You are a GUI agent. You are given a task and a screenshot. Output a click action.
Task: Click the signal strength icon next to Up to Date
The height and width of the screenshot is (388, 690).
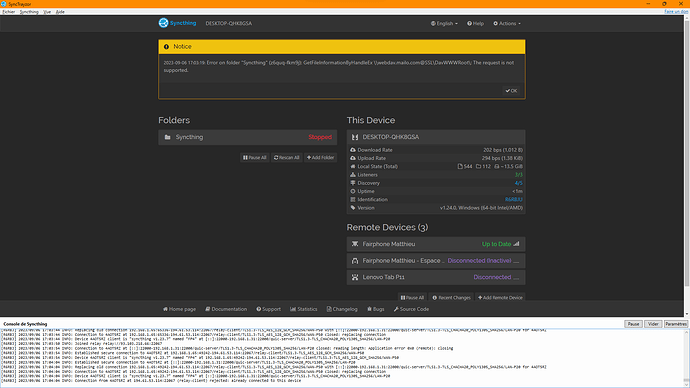click(517, 244)
